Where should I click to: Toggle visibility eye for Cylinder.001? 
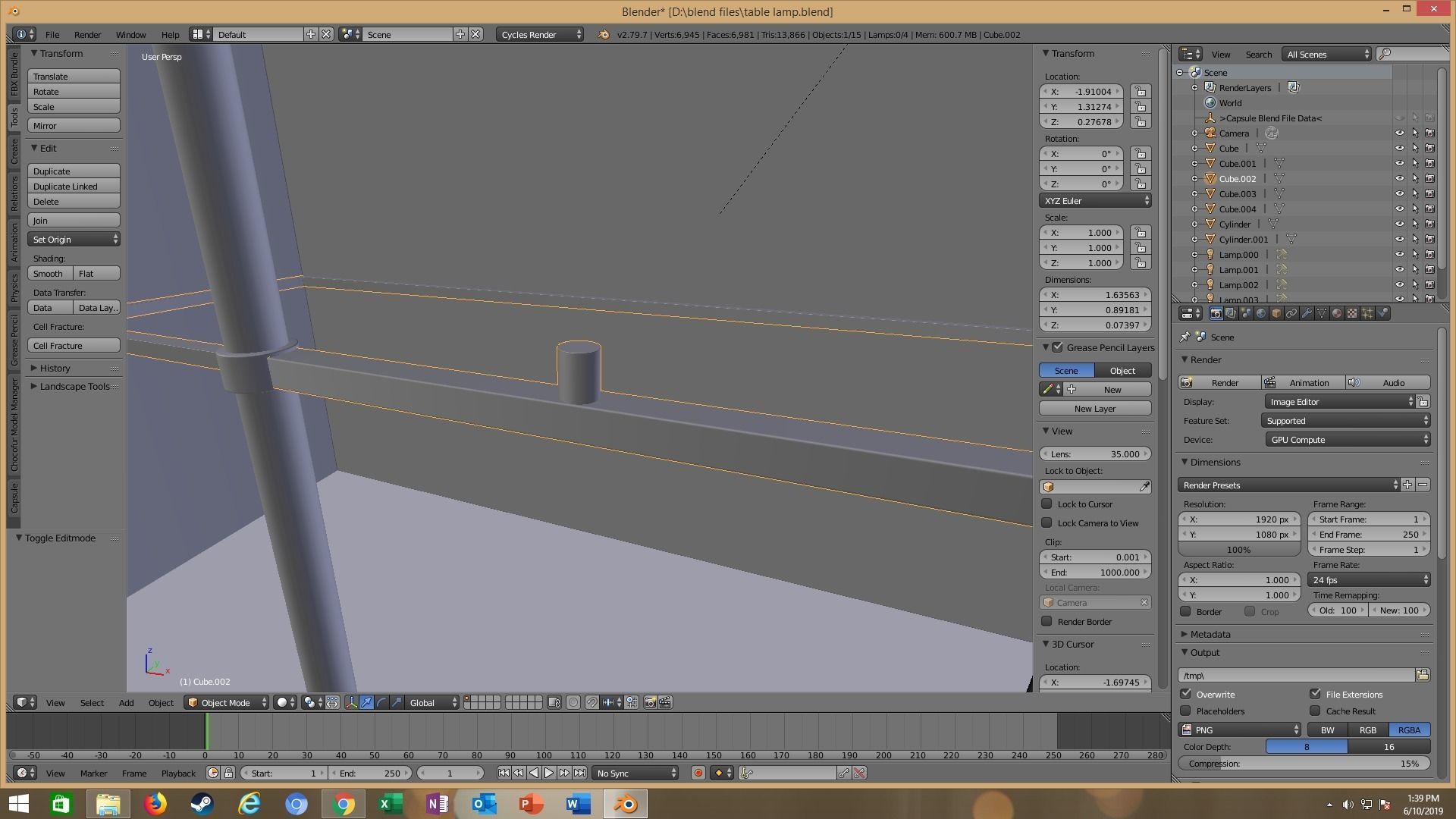(x=1400, y=240)
